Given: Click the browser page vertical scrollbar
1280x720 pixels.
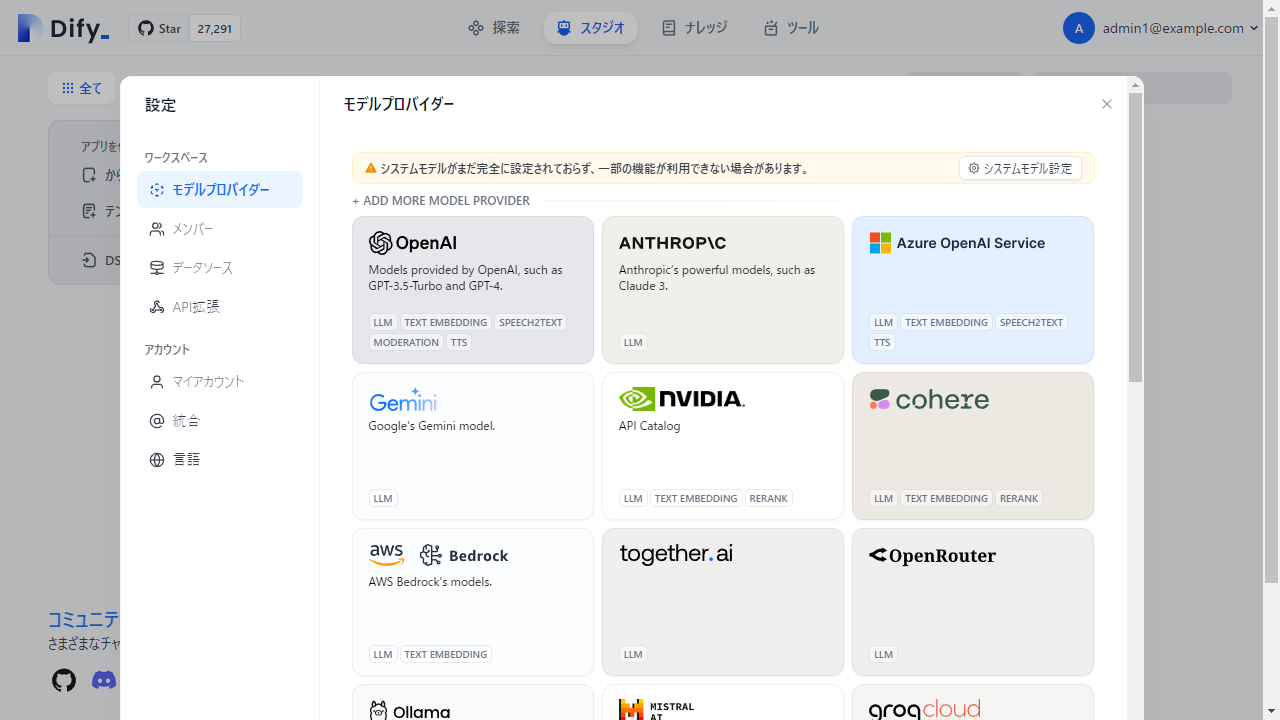Looking at the screenshot, I should click(1271, 300).
